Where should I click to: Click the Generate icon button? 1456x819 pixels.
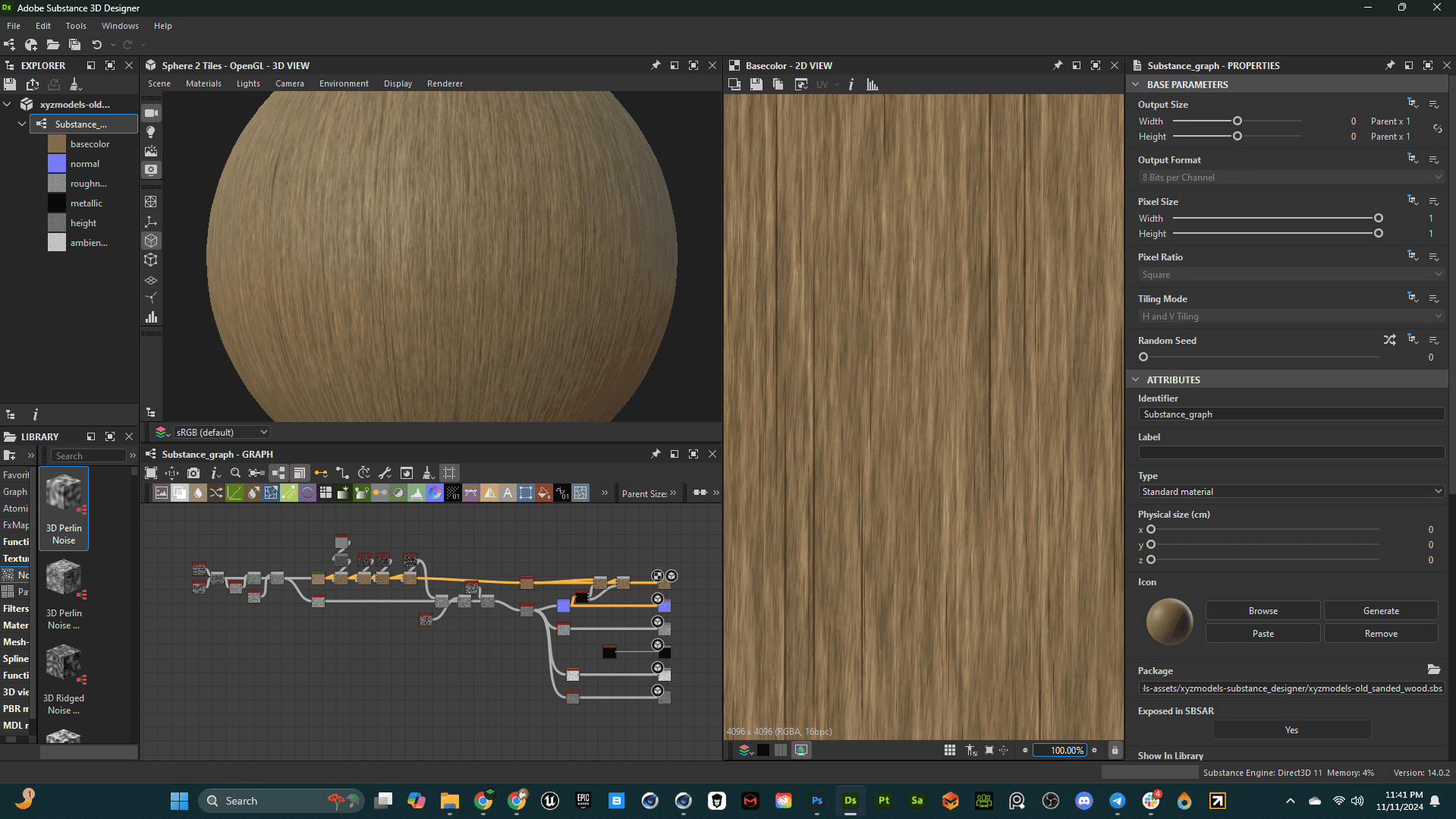coord(1380,611)
